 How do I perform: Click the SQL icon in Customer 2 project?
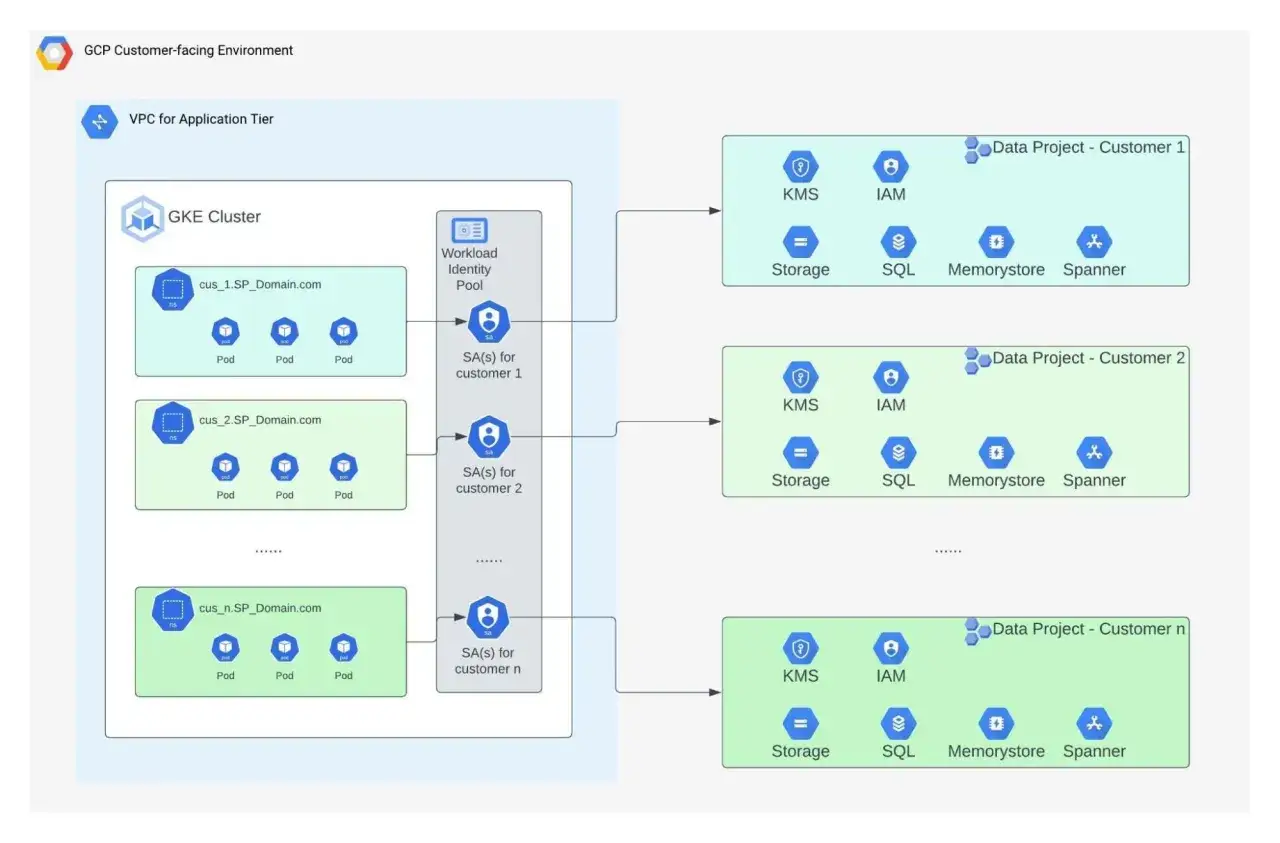[898, 453]
